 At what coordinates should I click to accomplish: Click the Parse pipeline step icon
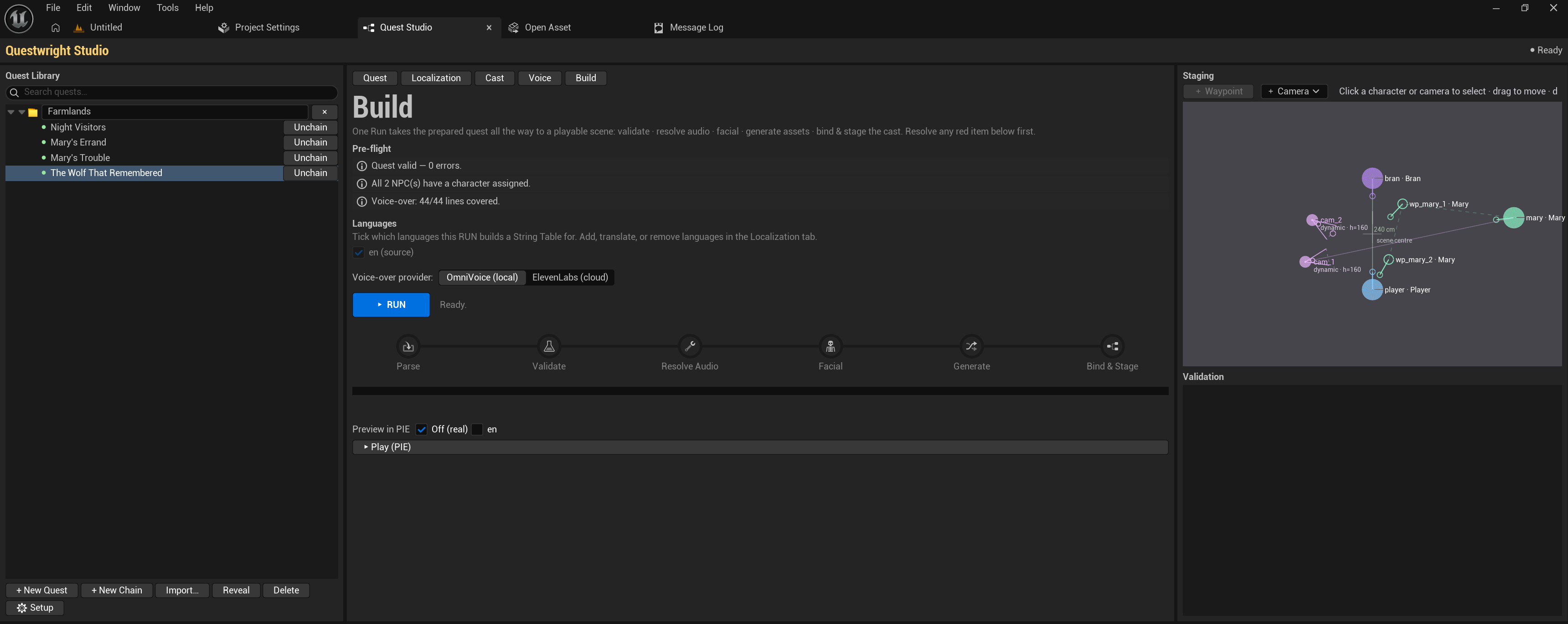coord(408,346)
